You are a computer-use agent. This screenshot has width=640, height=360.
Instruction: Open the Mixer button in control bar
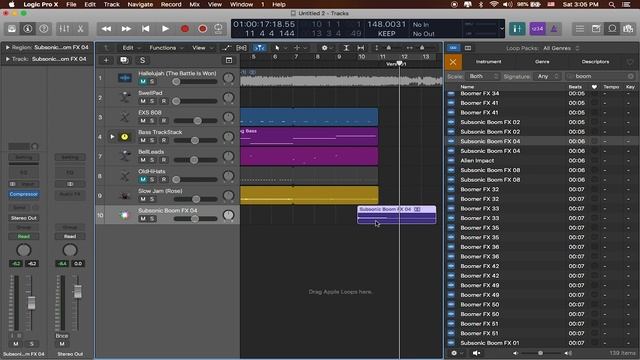coord(64,29)
